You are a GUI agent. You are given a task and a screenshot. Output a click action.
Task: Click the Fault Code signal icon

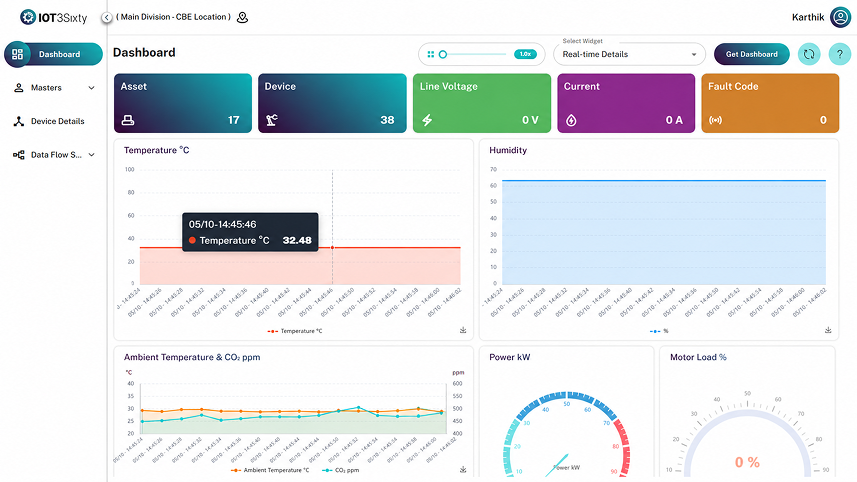715,120
